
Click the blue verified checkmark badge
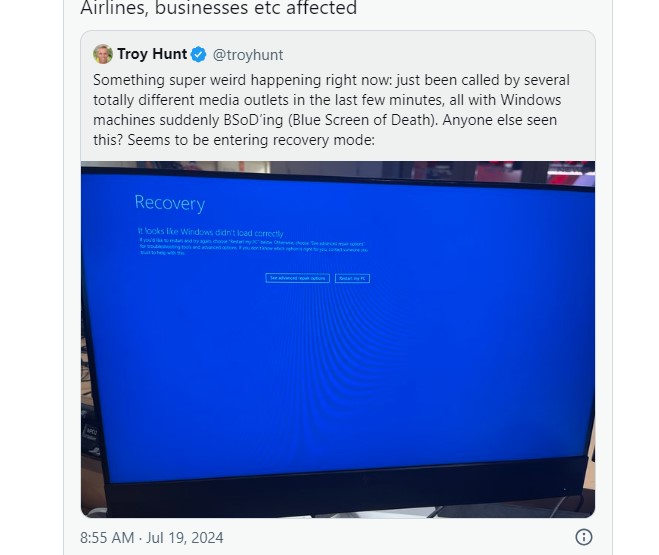(x=198, y=55)
